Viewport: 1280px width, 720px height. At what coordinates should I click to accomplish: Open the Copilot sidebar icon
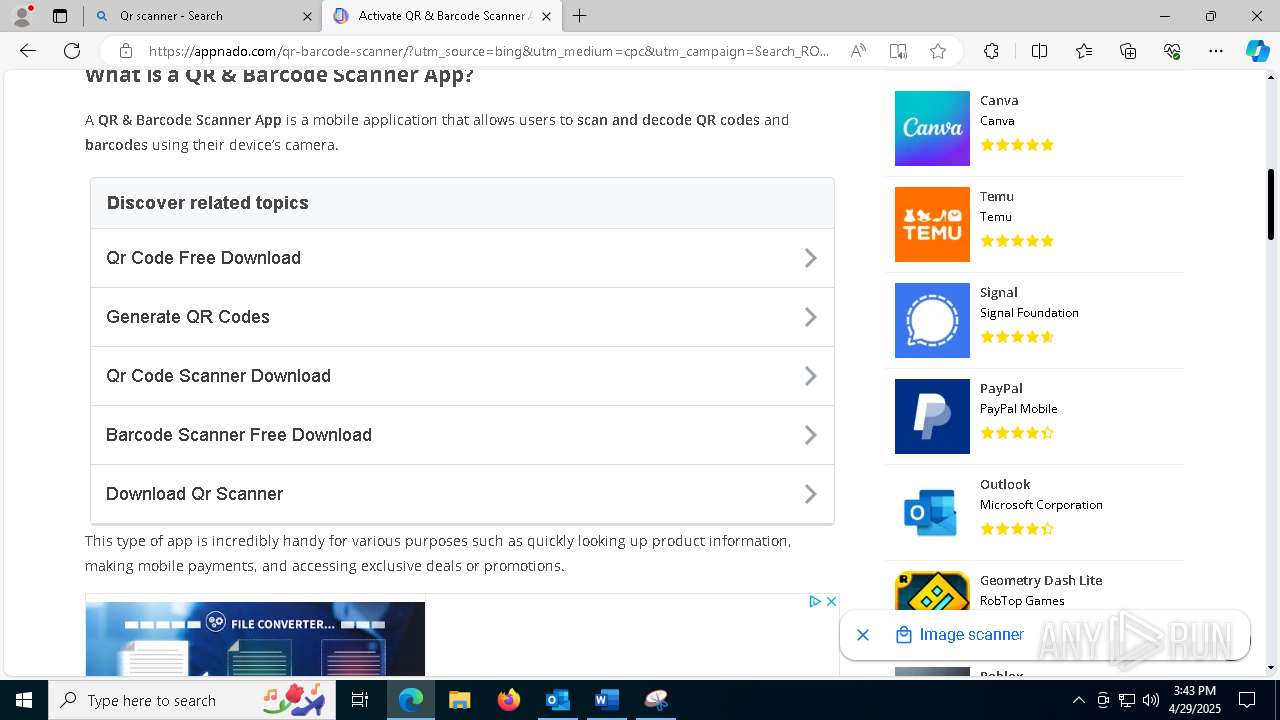tap(1257, 51)
